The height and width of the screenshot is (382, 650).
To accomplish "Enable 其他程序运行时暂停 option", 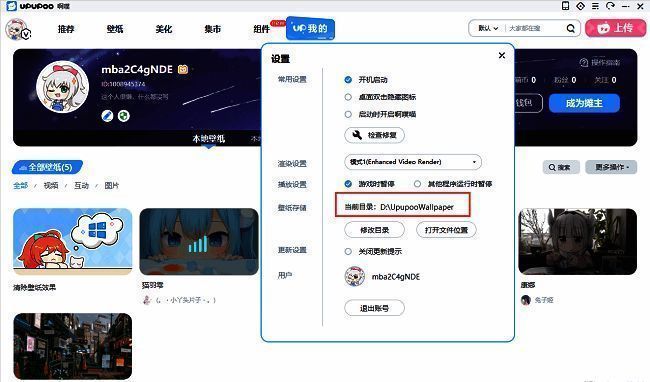I will click(x=417, y=184).
